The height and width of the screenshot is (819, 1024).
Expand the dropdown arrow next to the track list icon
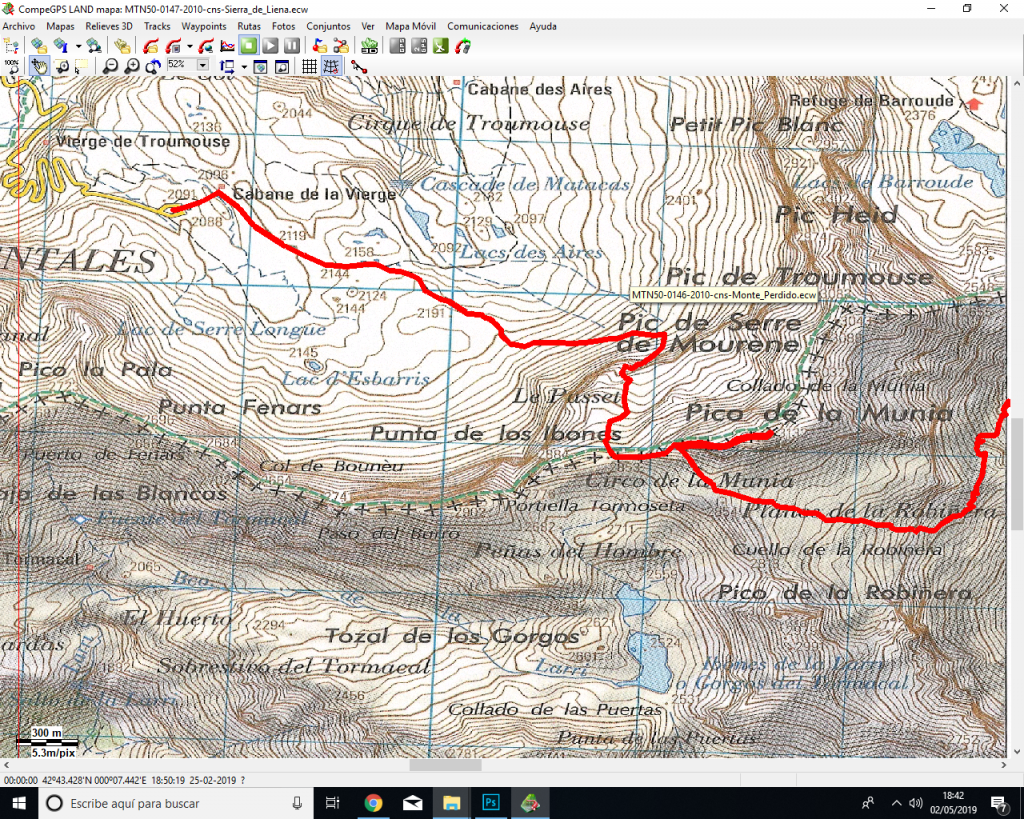click(x=189, y=45)
